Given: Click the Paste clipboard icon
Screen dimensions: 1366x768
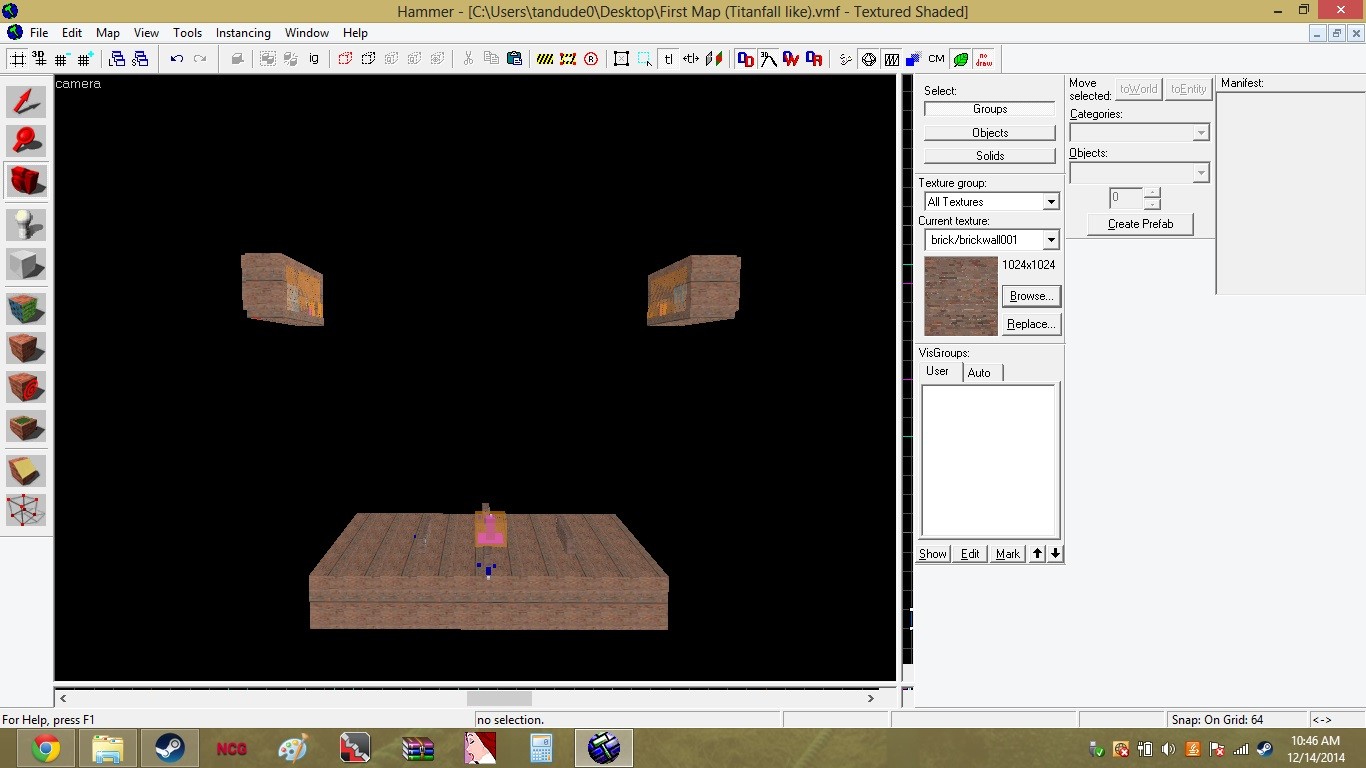Looking at the screenshot, I should point(514,59).
